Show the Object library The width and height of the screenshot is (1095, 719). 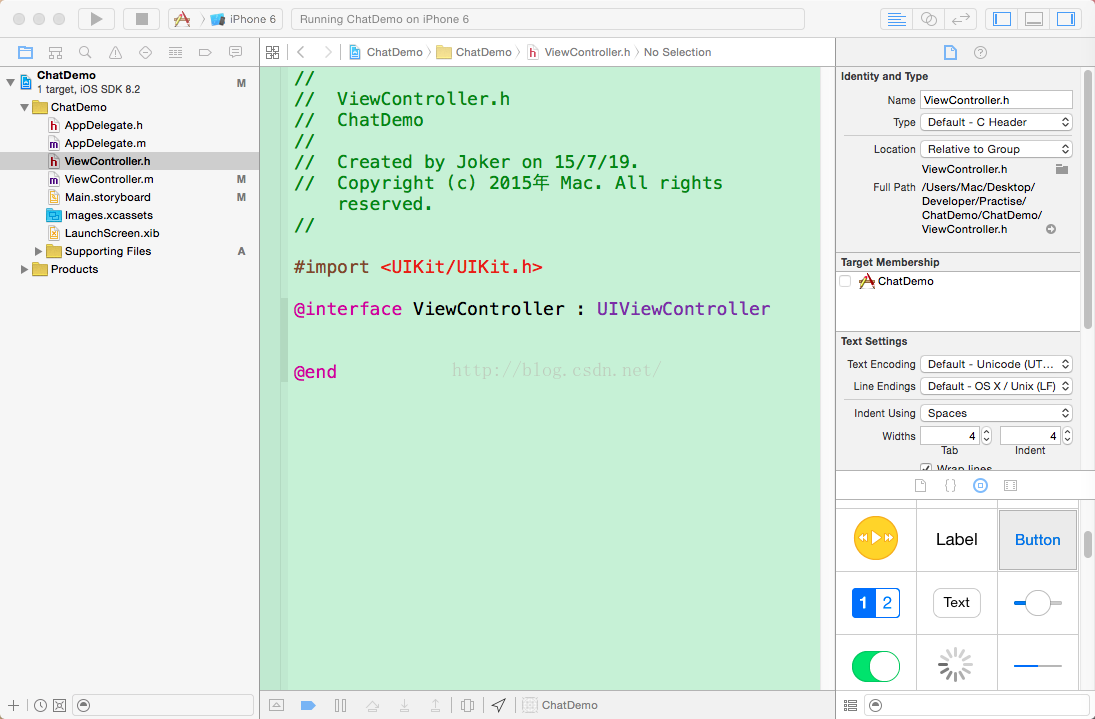pos(980,486)
